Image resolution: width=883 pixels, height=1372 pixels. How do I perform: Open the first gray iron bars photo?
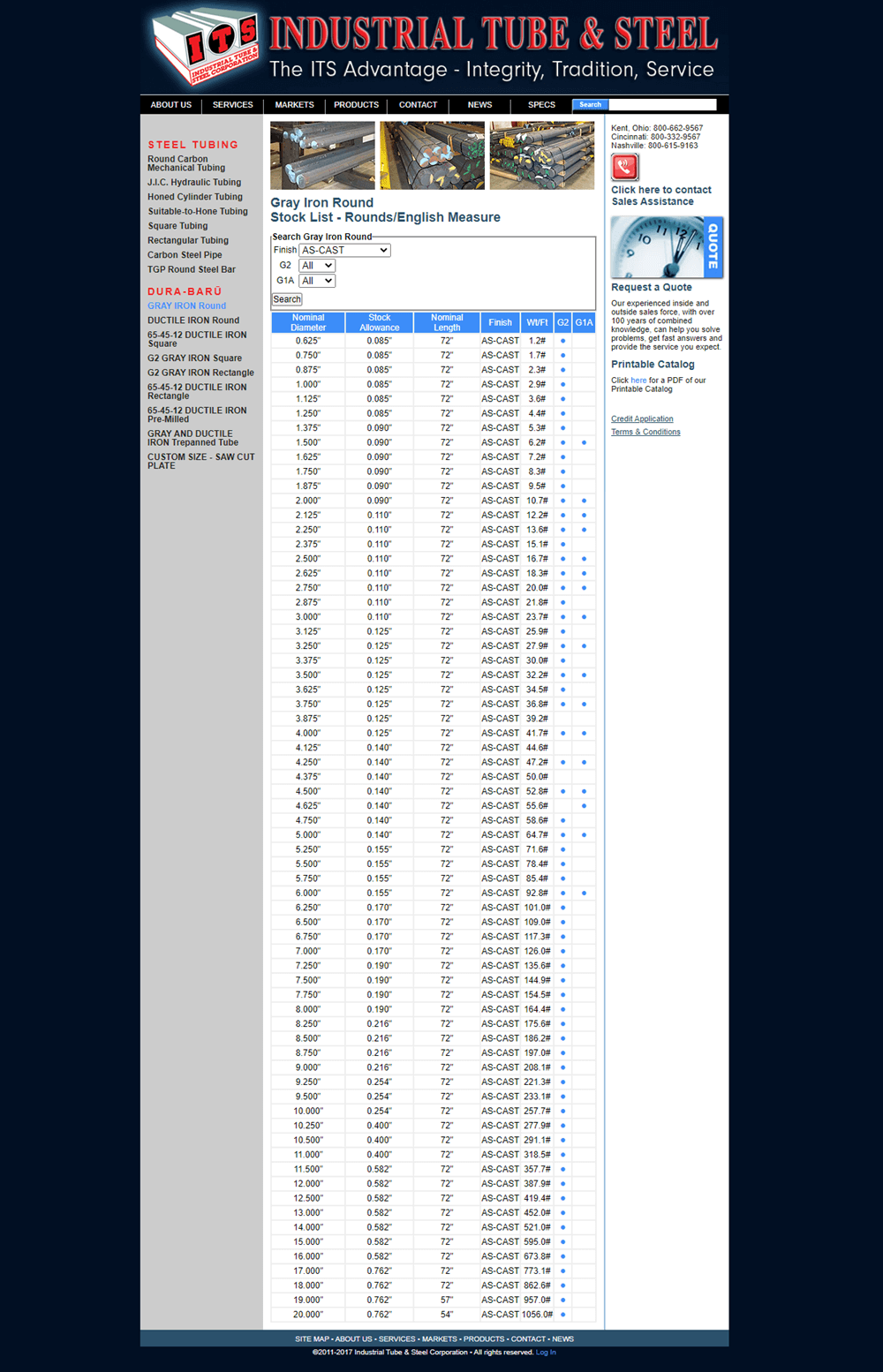pos(322,155)
